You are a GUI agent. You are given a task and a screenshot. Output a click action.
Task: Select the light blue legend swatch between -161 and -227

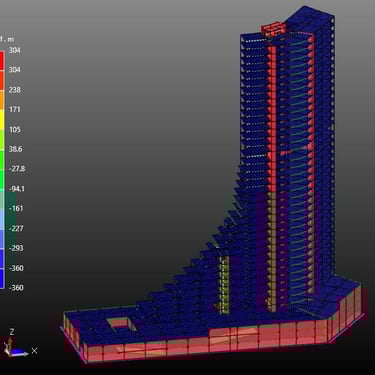pos(2,219)
